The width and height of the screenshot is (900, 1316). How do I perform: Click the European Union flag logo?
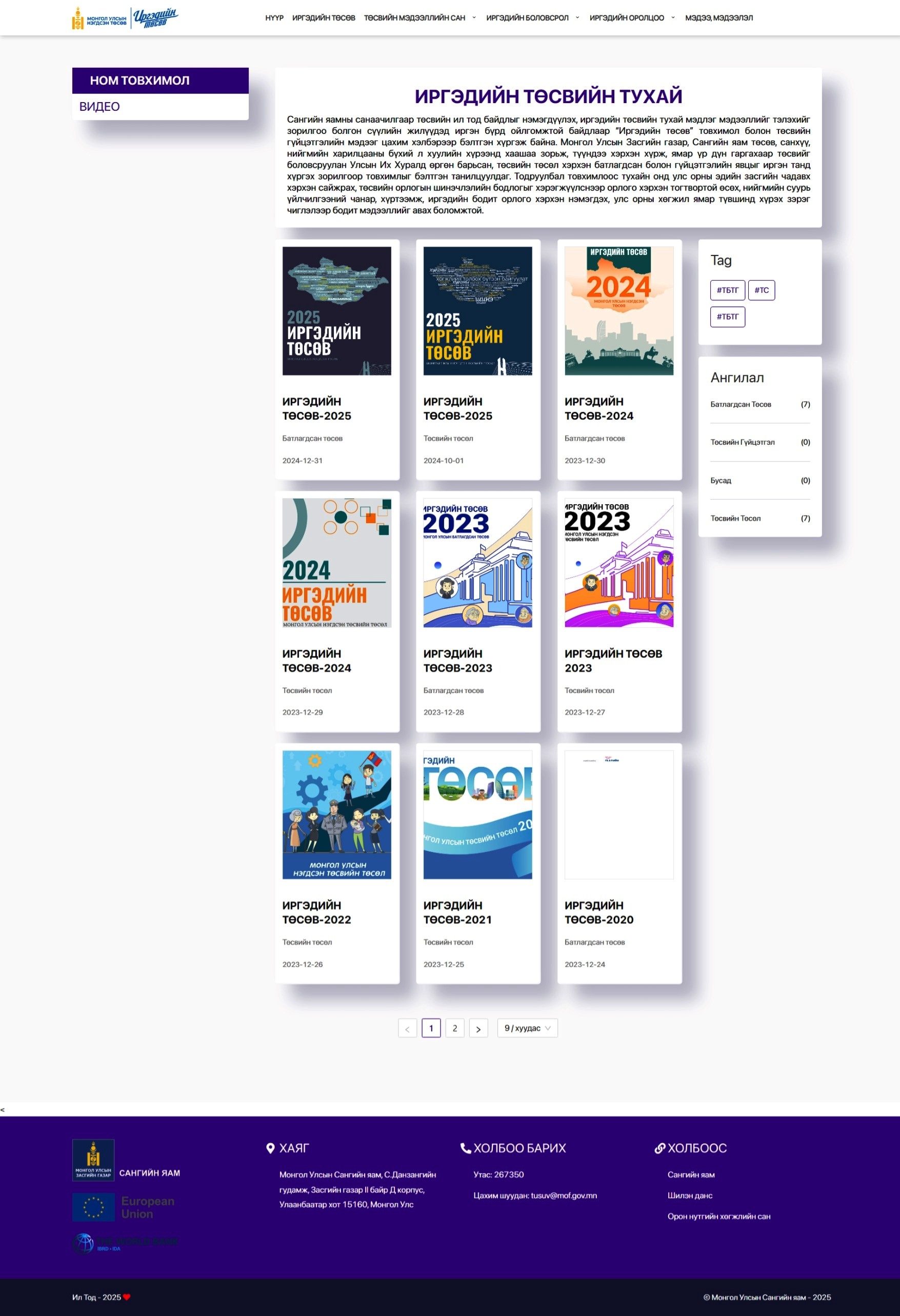point(93,1207)
